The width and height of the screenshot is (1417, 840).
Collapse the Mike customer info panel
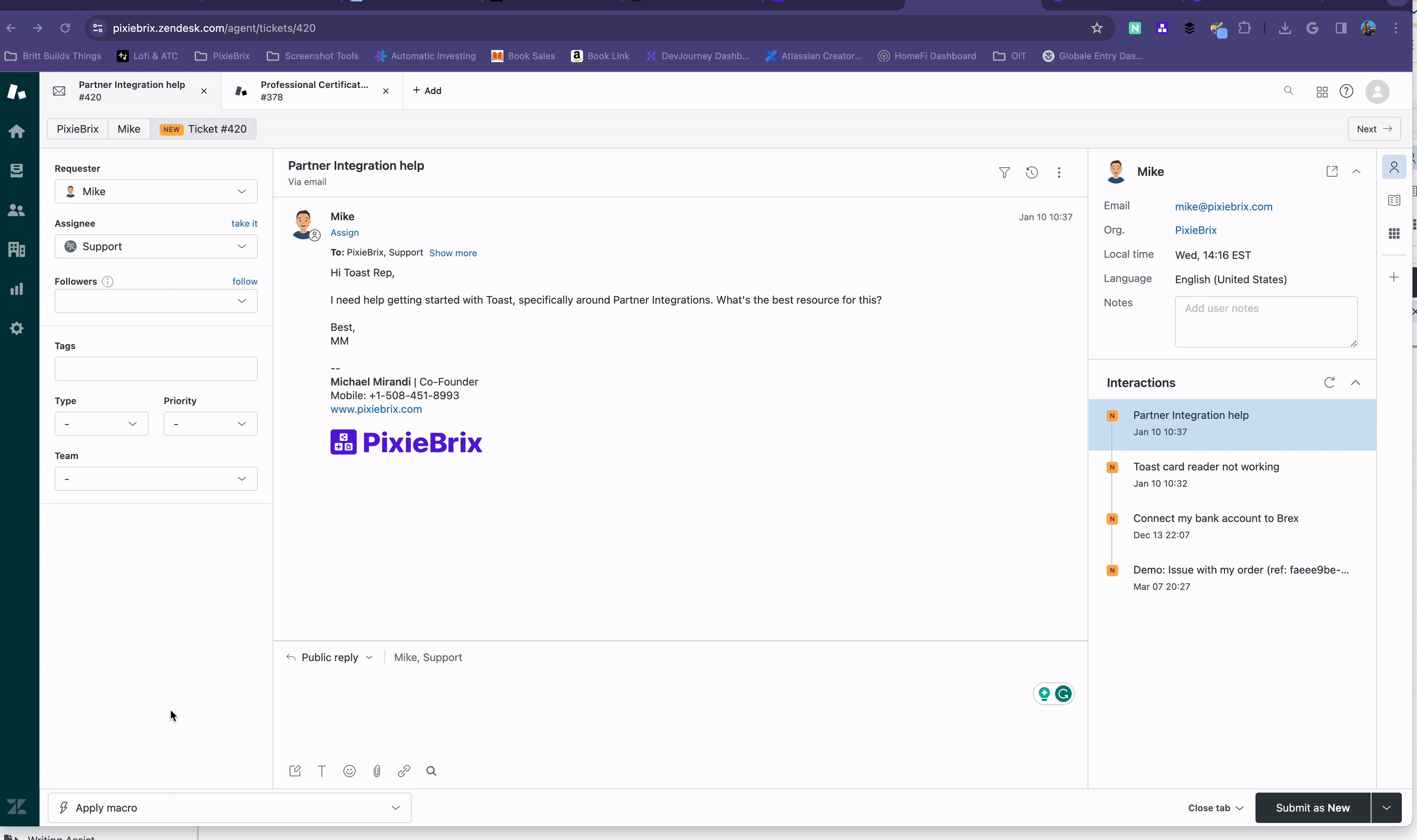(x=1358, y=172)
